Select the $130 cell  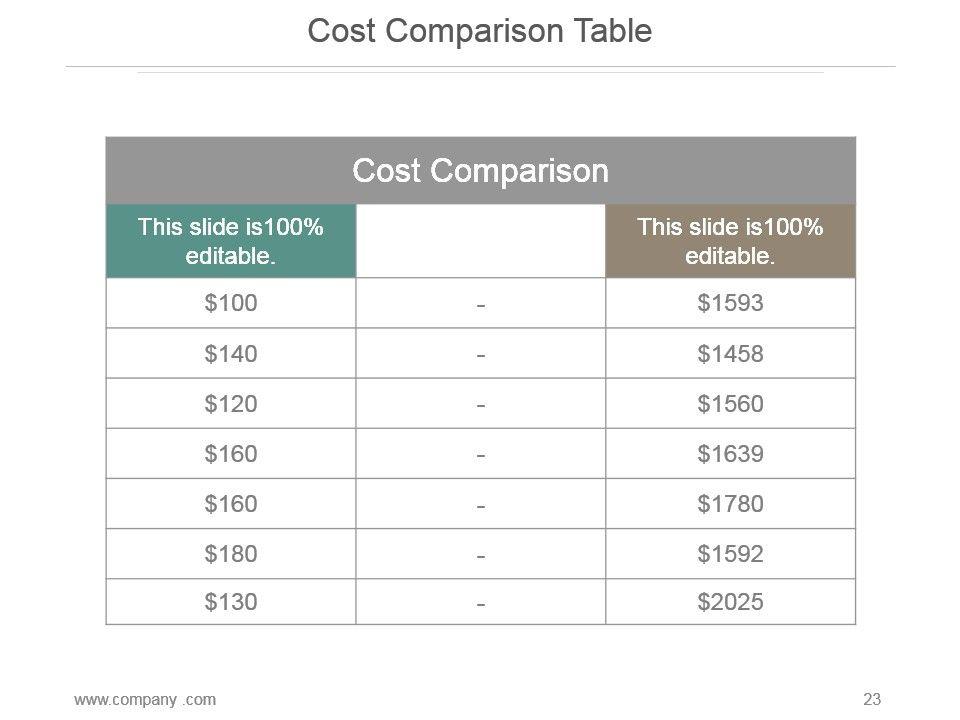(231, 602)
